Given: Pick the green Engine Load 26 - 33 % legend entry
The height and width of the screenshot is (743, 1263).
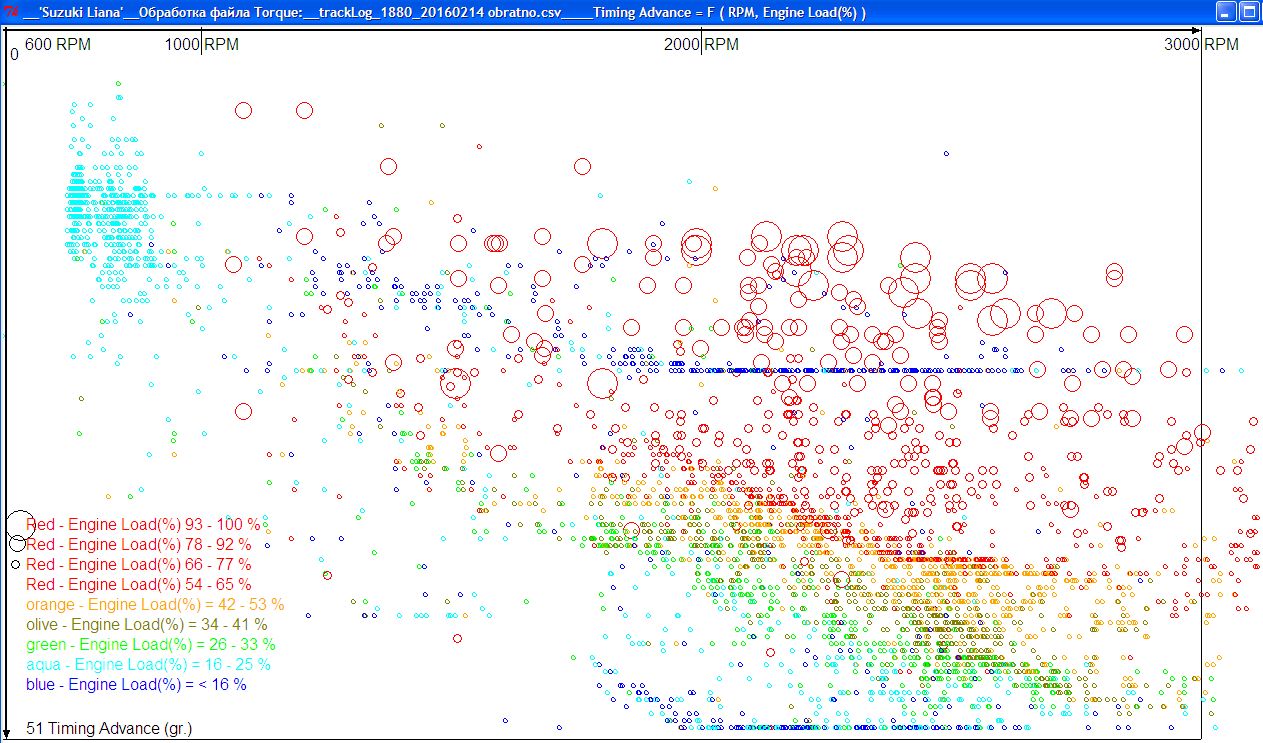Looking at the screenshot, I should pos(150,644).
